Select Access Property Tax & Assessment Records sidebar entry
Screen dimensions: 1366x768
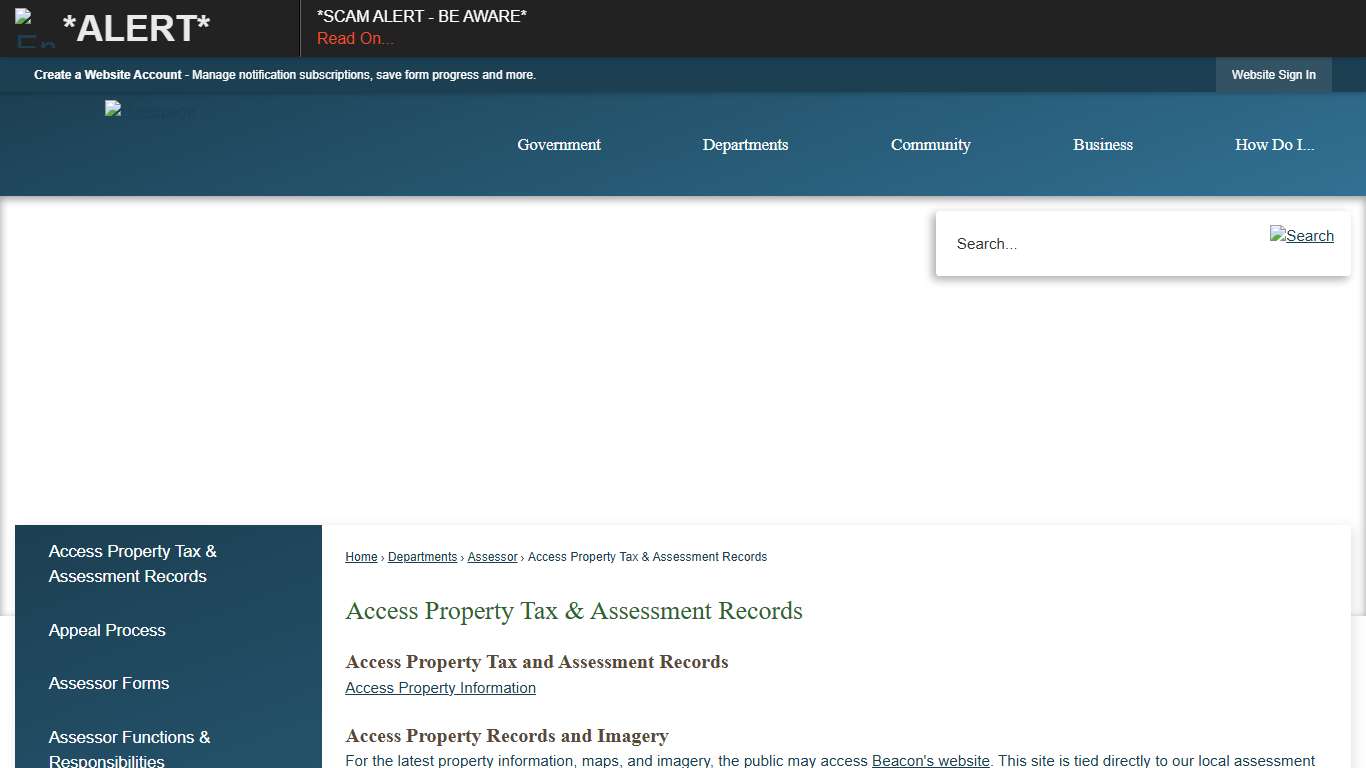pos(132,563)
